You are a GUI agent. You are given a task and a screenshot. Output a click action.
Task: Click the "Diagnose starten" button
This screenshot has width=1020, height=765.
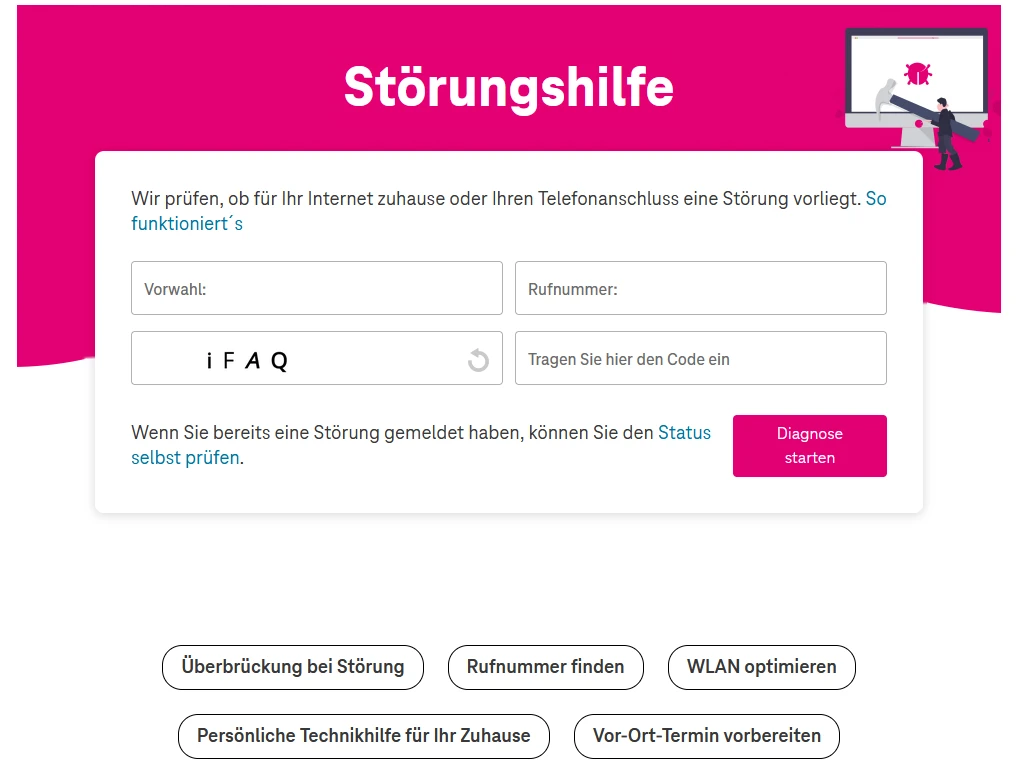tap(809, 445)
